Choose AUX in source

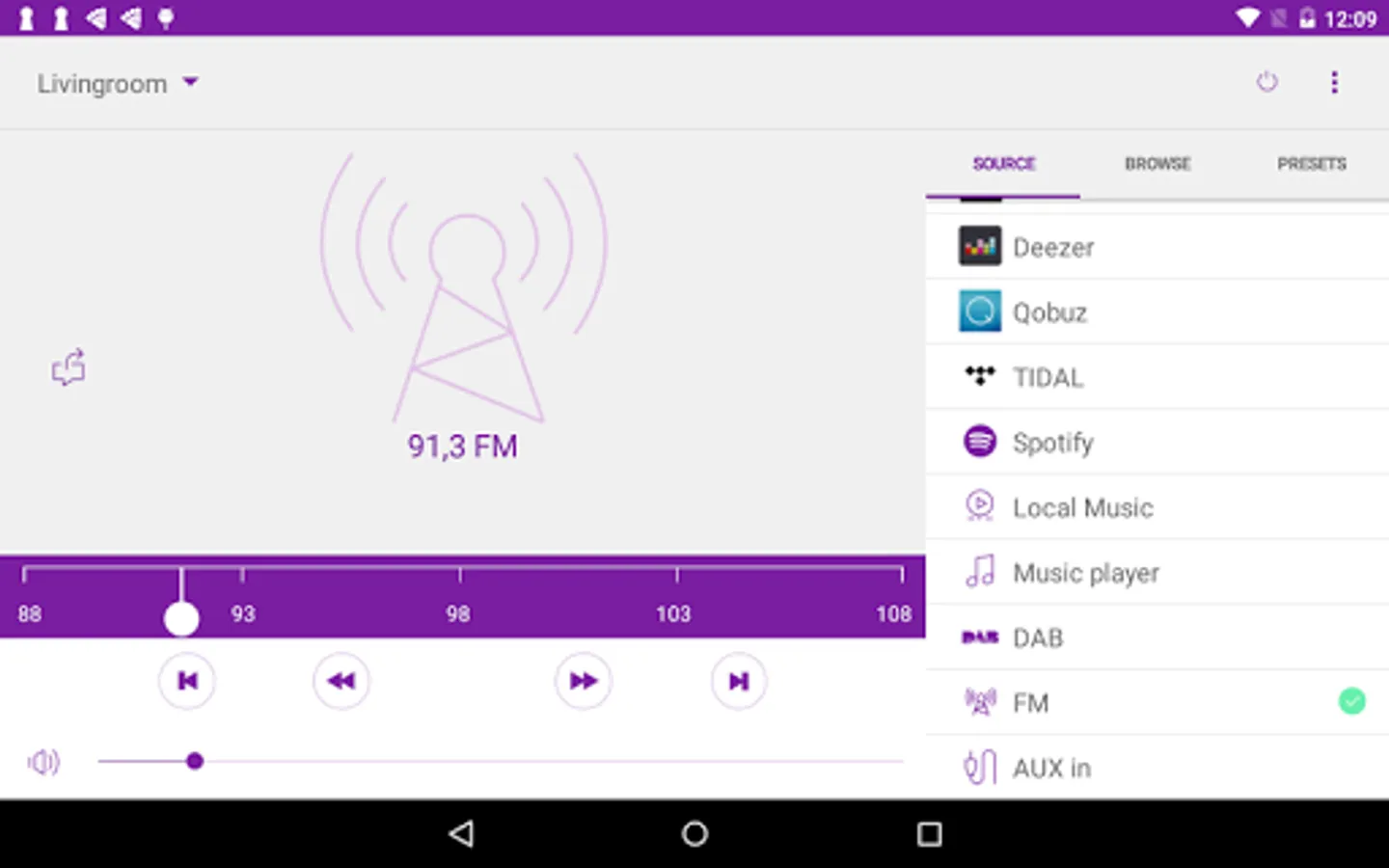coord(1157,768)
